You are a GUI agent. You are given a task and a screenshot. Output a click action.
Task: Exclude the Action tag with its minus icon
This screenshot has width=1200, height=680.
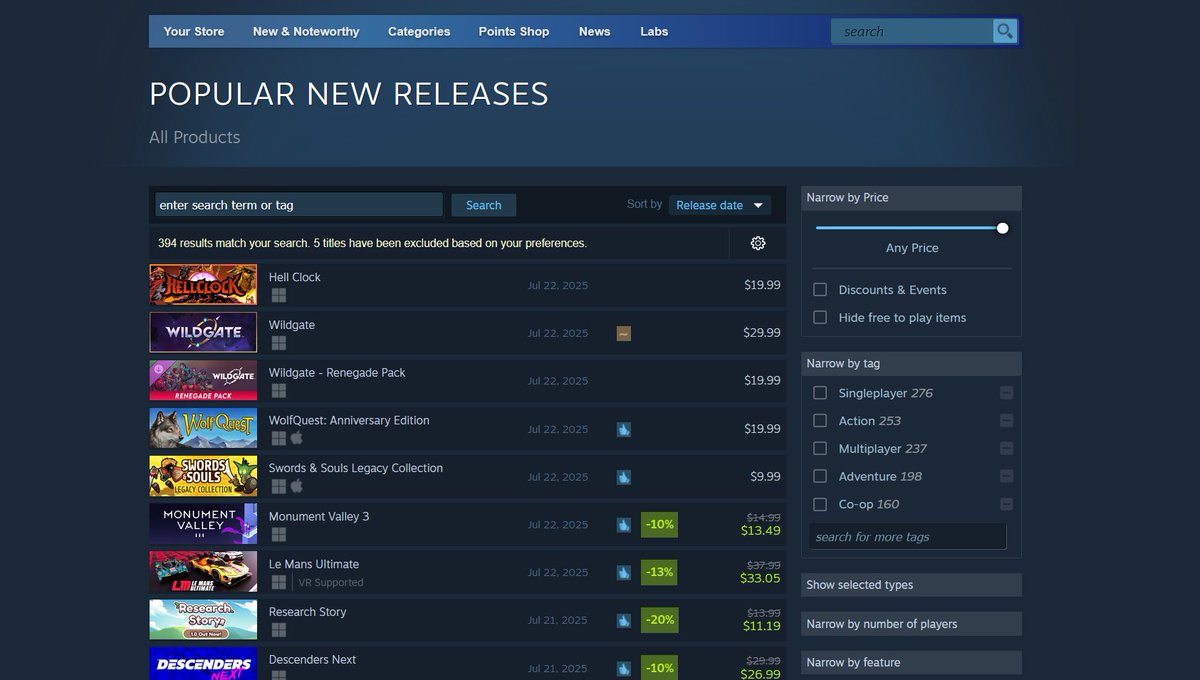(1006, 421)
